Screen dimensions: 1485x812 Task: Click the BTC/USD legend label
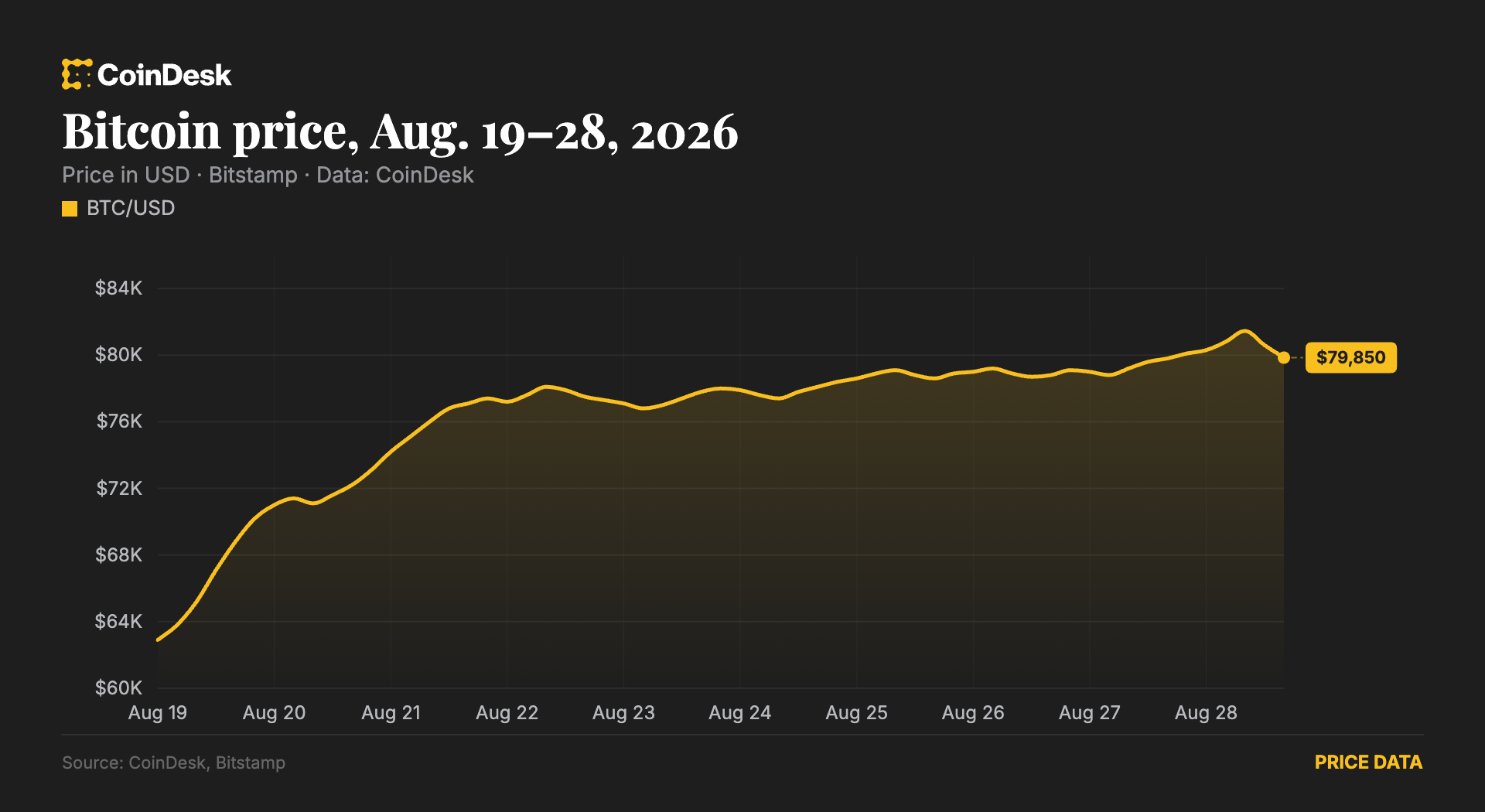pyautogui.click(x=131, y=208)
